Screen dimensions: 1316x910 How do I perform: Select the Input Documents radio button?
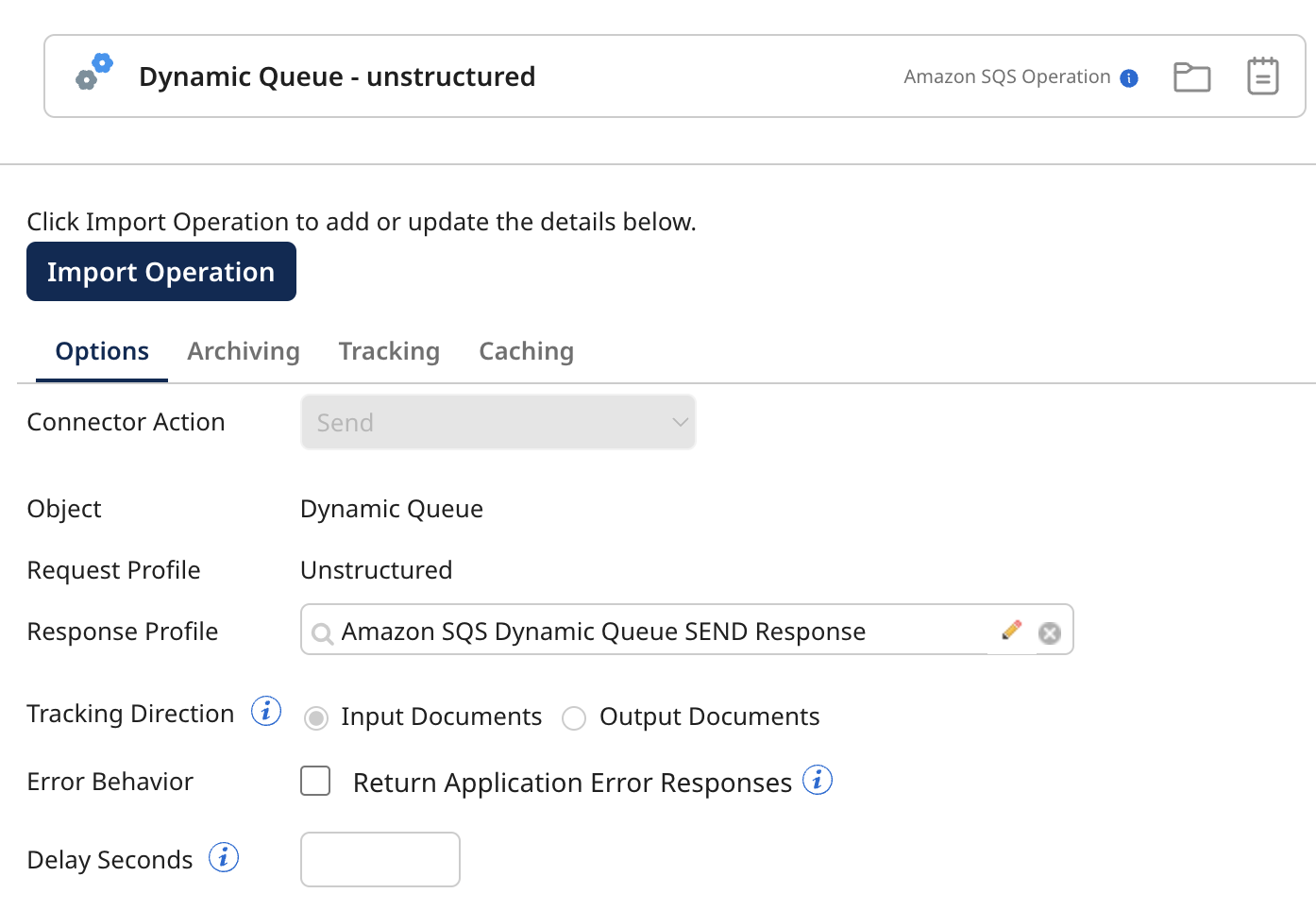(x=316, y=717)
